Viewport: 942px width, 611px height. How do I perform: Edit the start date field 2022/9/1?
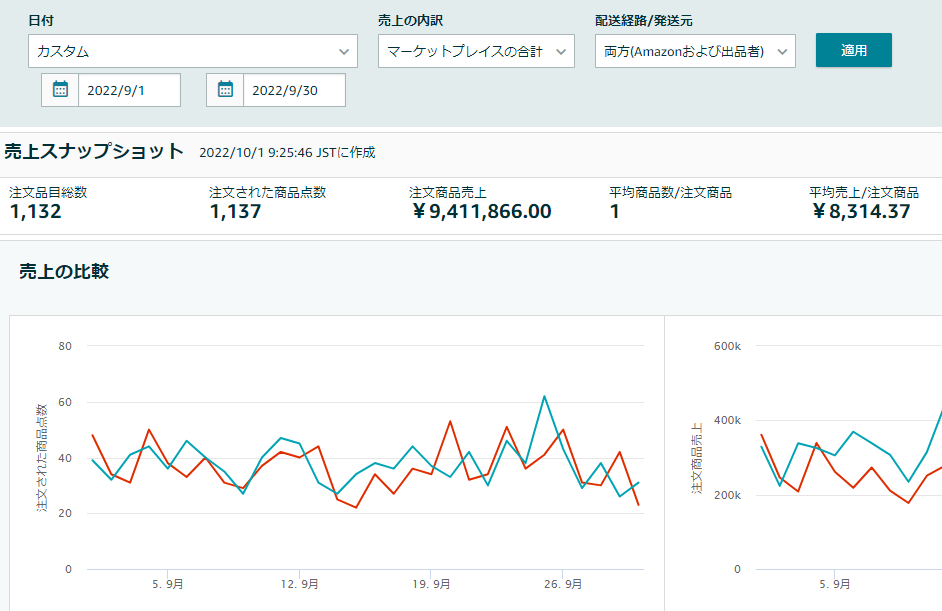coord(129,90)
